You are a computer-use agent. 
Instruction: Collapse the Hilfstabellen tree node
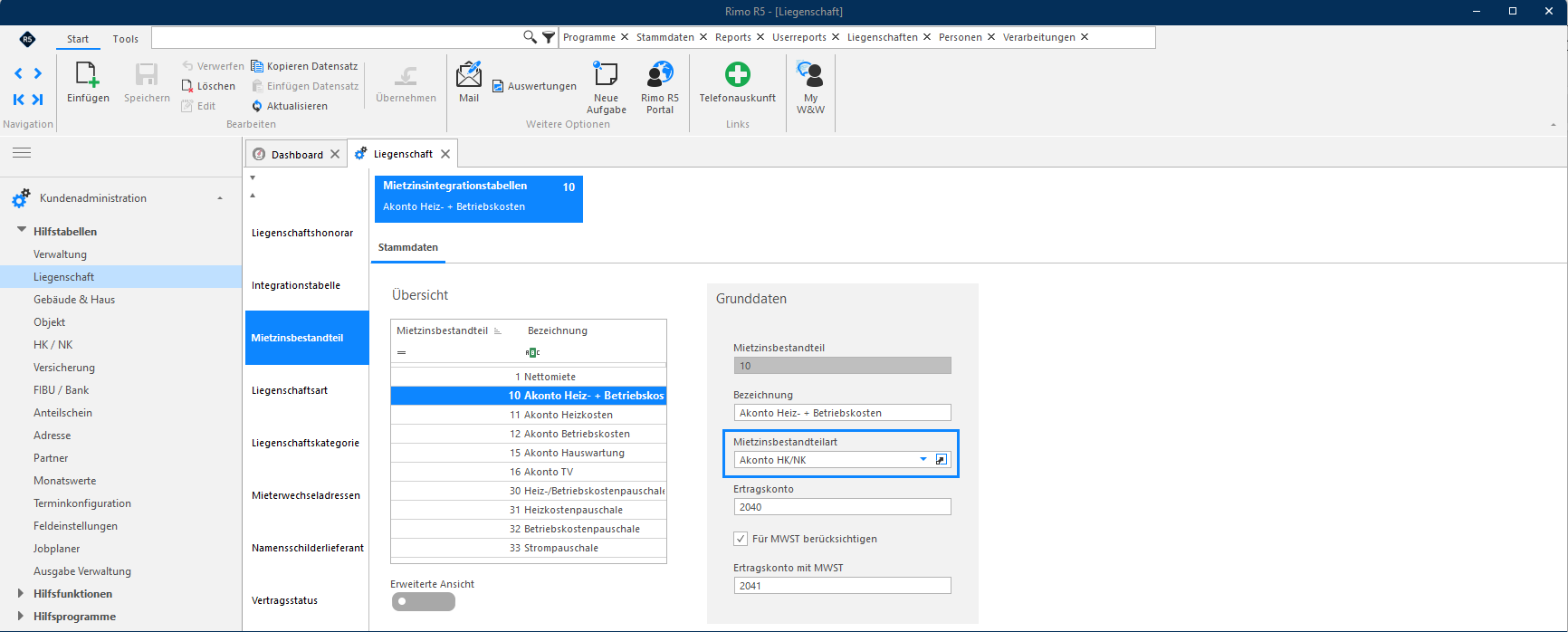click(22, 231)
